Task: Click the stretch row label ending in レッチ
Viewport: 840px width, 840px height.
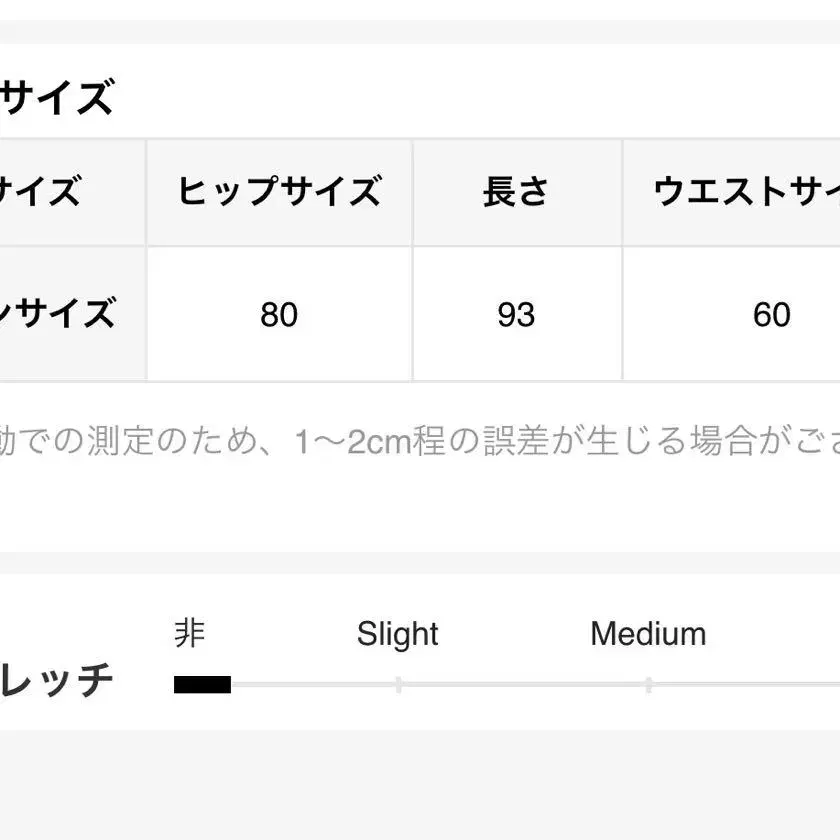Action: pos(56,679)
